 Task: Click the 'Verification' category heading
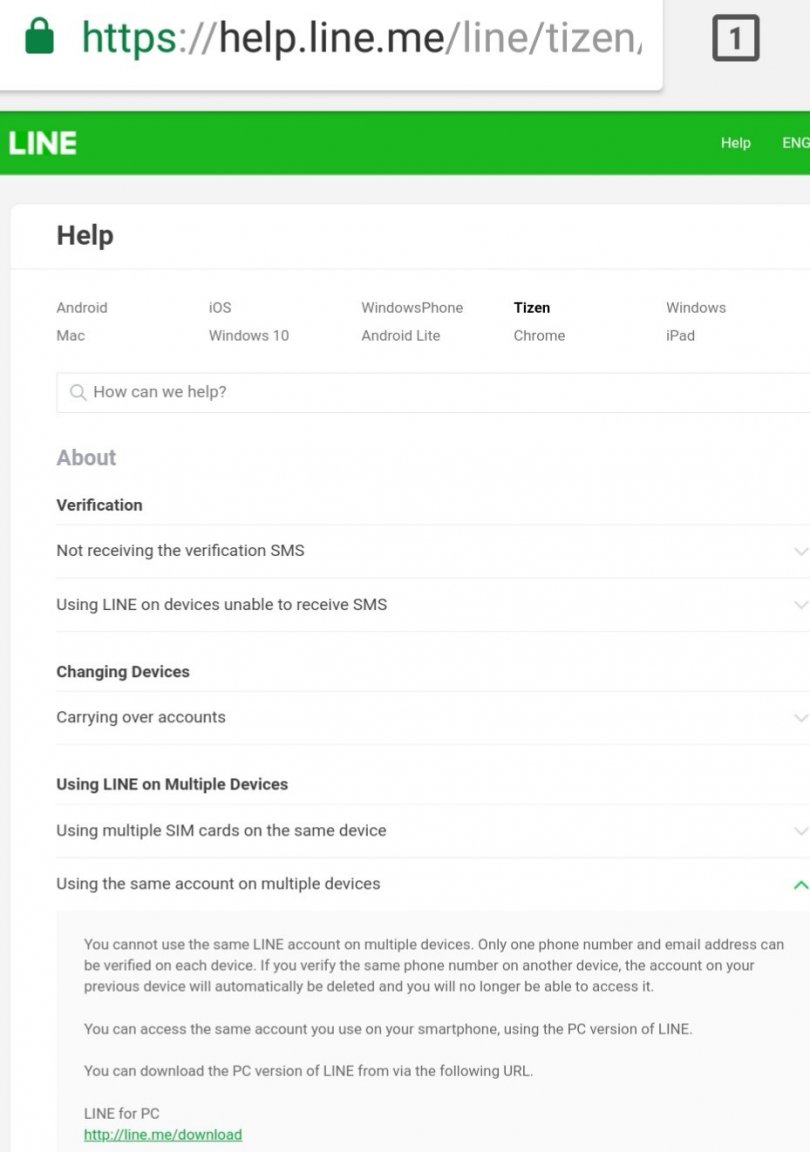click(99, 505)
